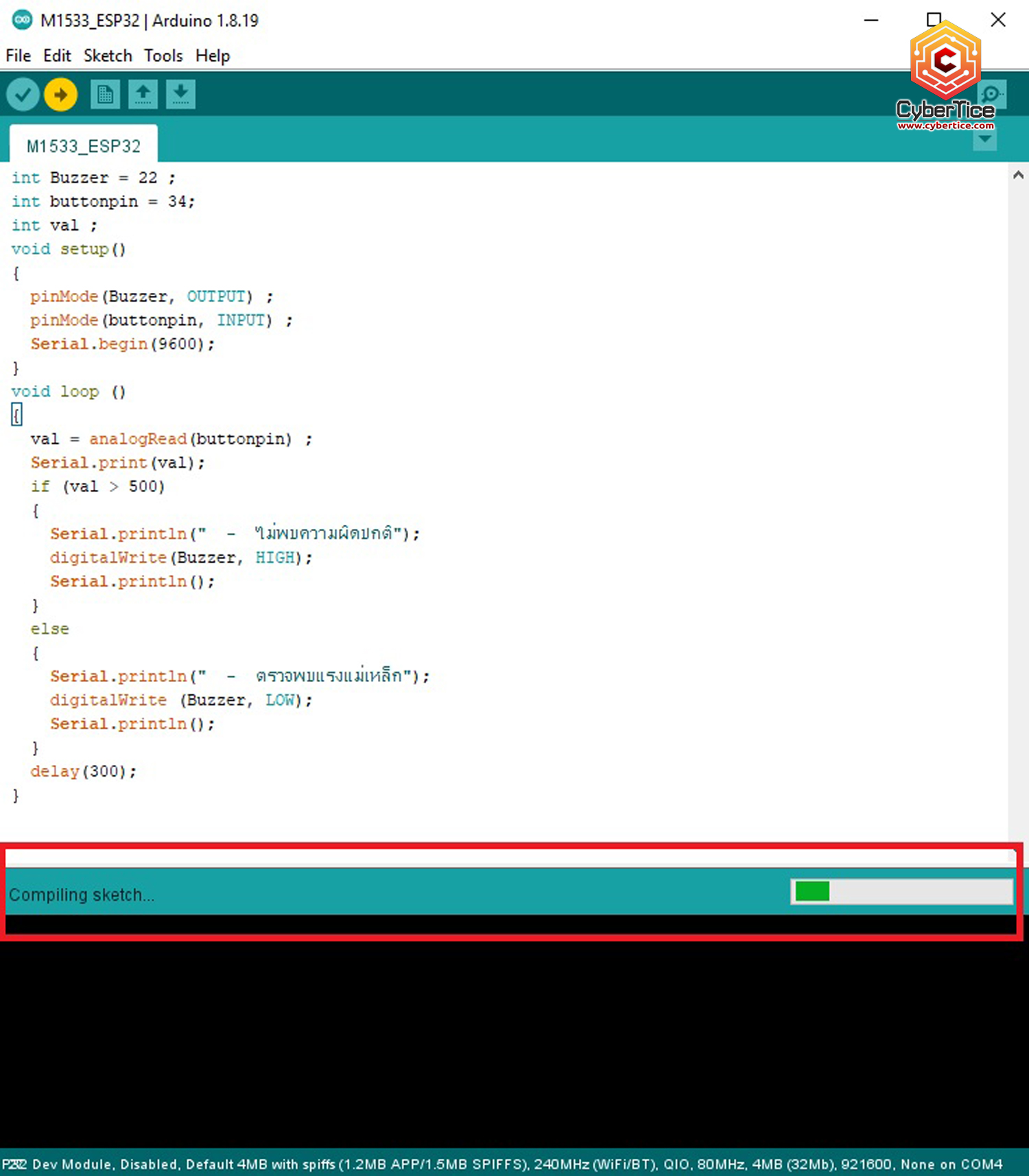This screenshot has width=1029, height=1176.
Task: Open the Sketch menu
Action: pos(108,56)
